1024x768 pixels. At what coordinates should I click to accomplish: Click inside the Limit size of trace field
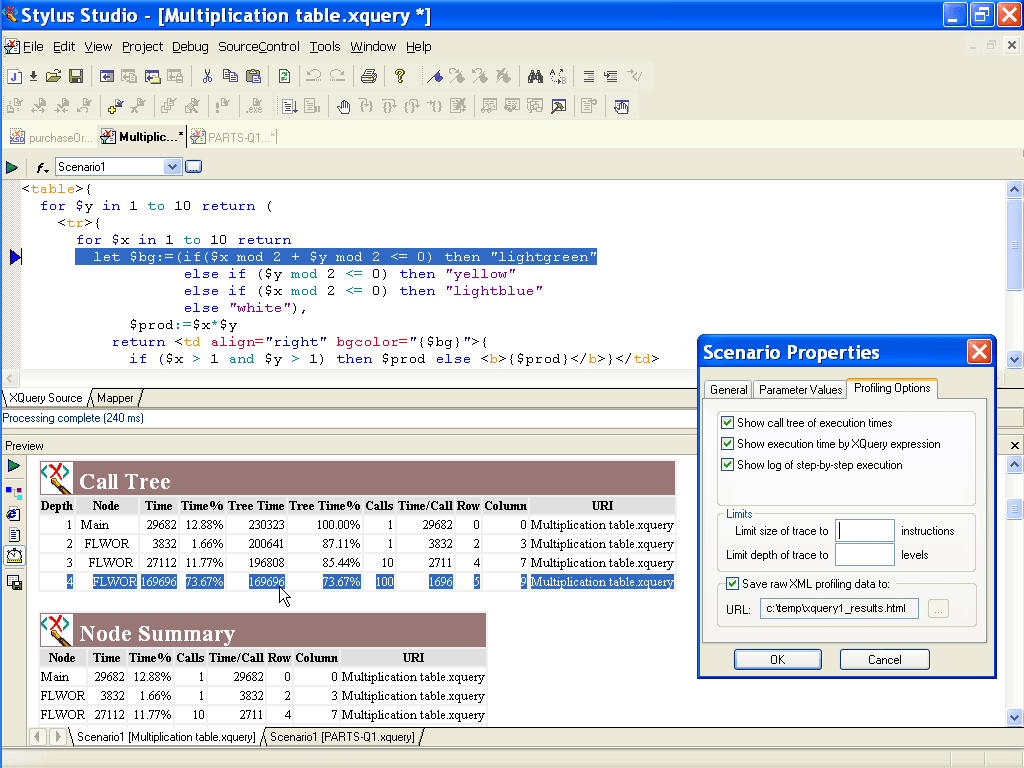pyautogui.click(x=866, y=530)
